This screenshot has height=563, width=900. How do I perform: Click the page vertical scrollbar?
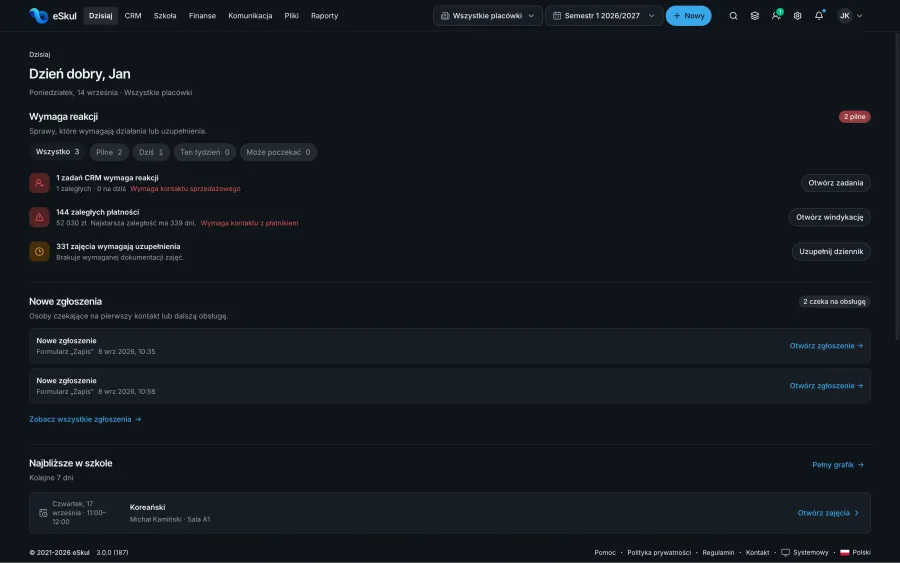pos(897,187)
